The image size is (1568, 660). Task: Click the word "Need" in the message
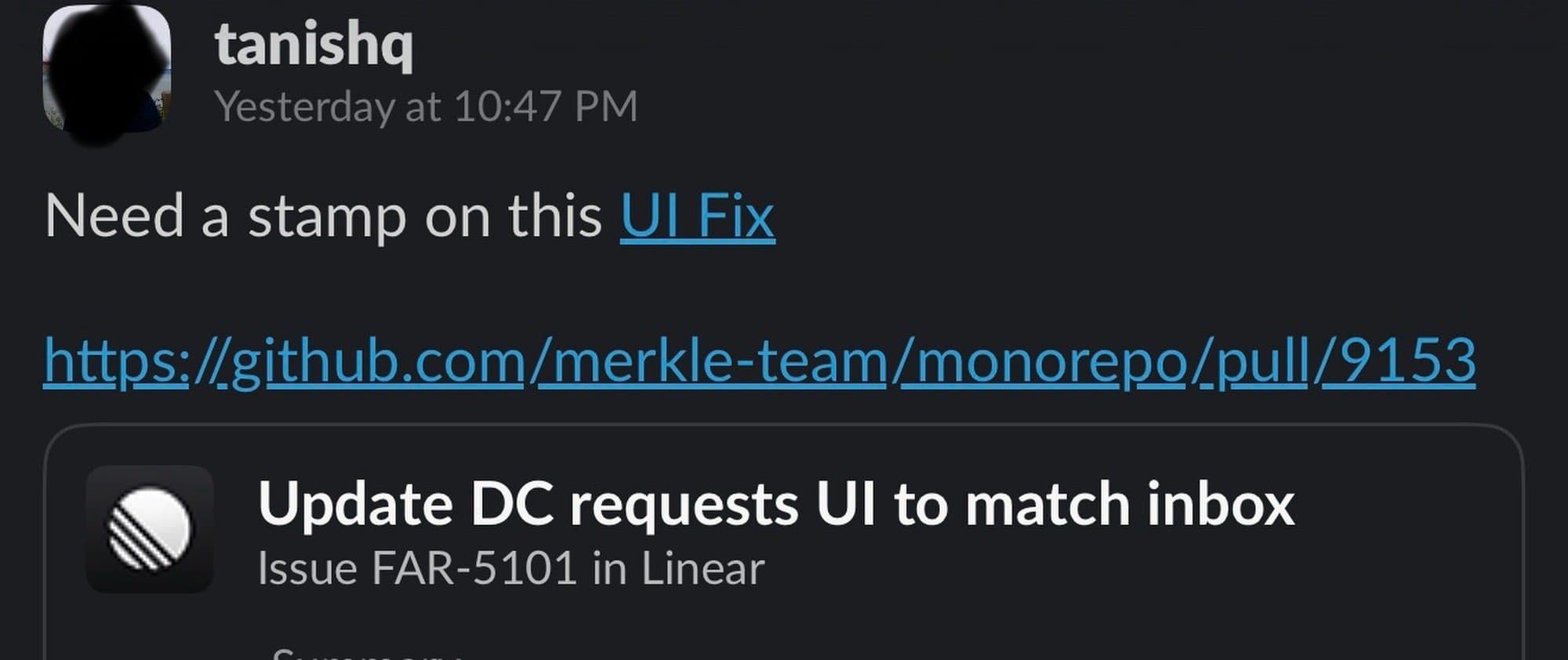click(114, 216)
